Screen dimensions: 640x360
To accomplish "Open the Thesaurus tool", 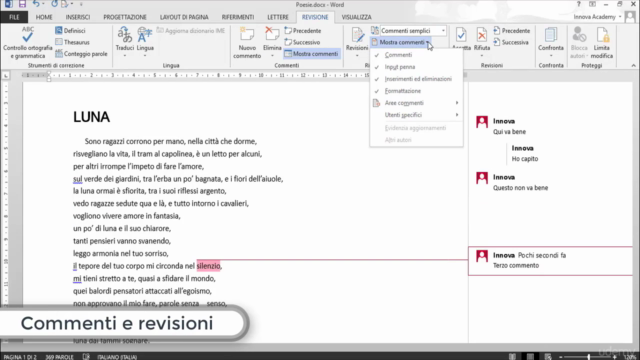I will (72, 42).
